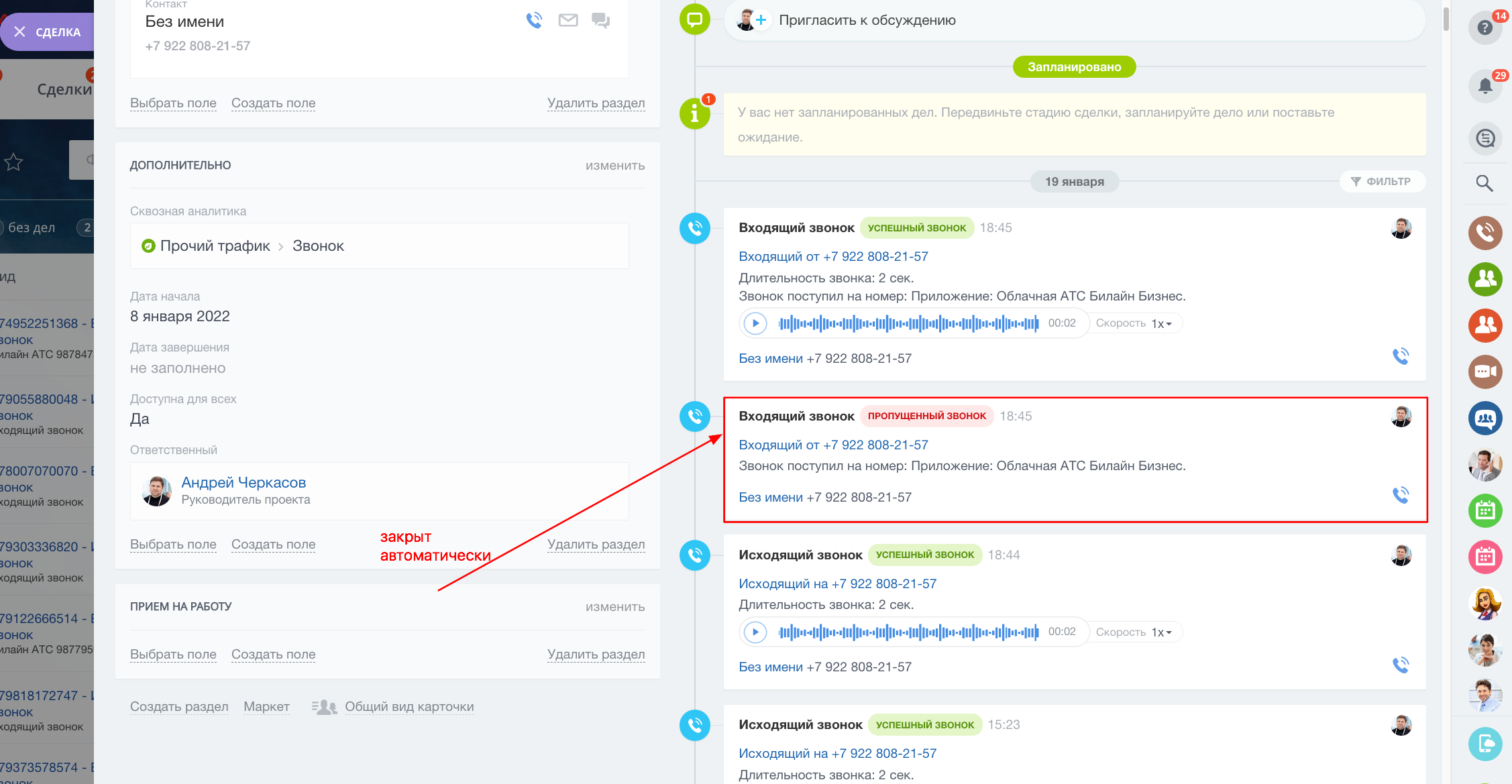The image size is (1512, 784).
Task: Open speed dropdown on outgoing call player
Action: [1161, 632]
